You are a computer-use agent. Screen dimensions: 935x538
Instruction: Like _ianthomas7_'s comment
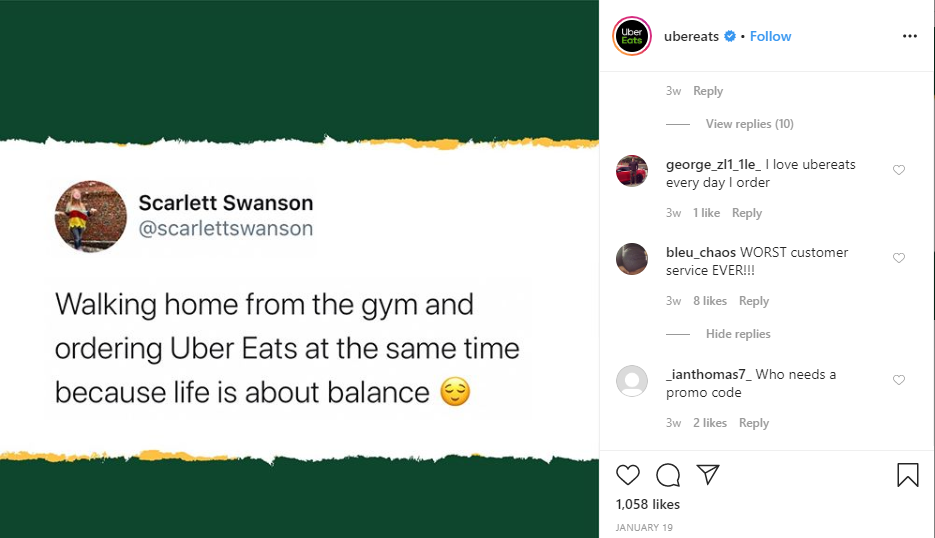tap(898, 380)
